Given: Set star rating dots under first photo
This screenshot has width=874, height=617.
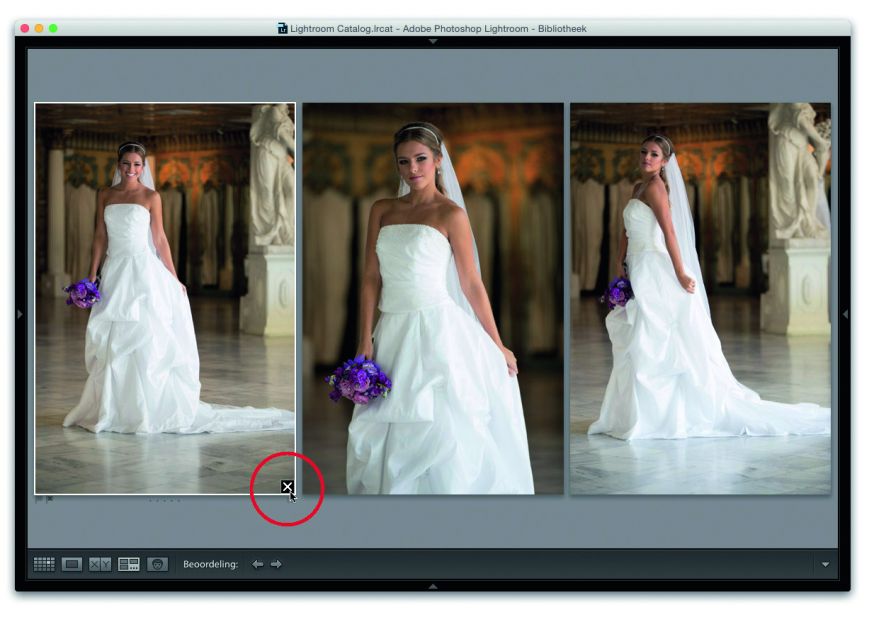Looking at the screenshot, I should (165, 500).
